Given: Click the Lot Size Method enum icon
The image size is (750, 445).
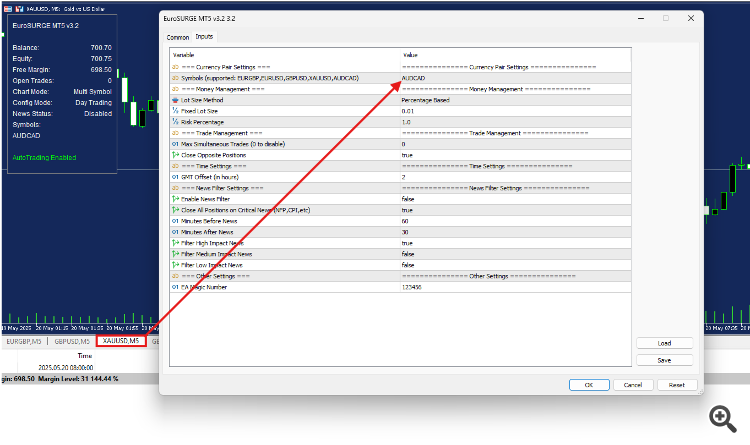Looking at the screenshot, I should click(x=175, y=100).
